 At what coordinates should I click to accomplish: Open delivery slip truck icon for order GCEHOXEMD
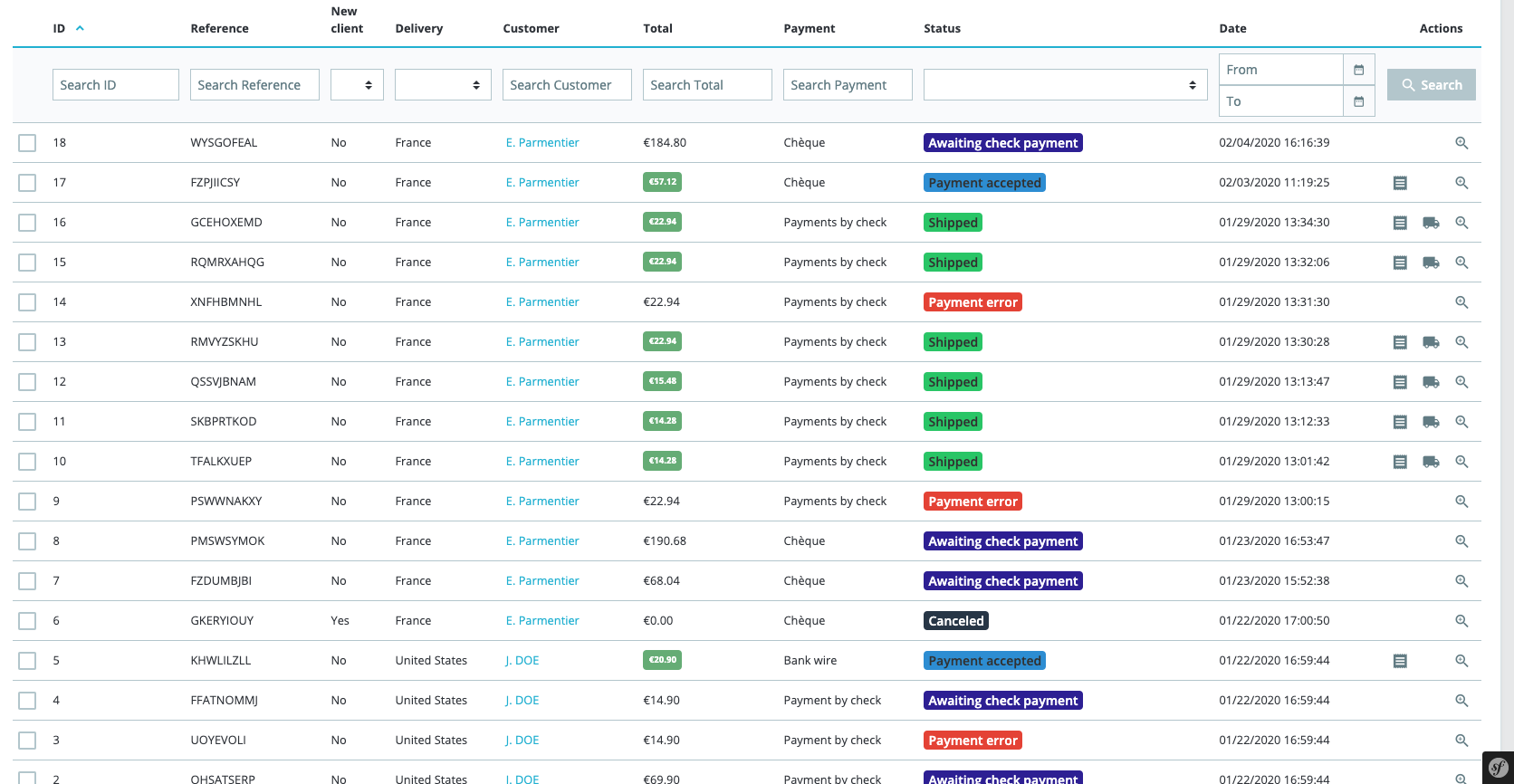click(x=1431, y=223)
